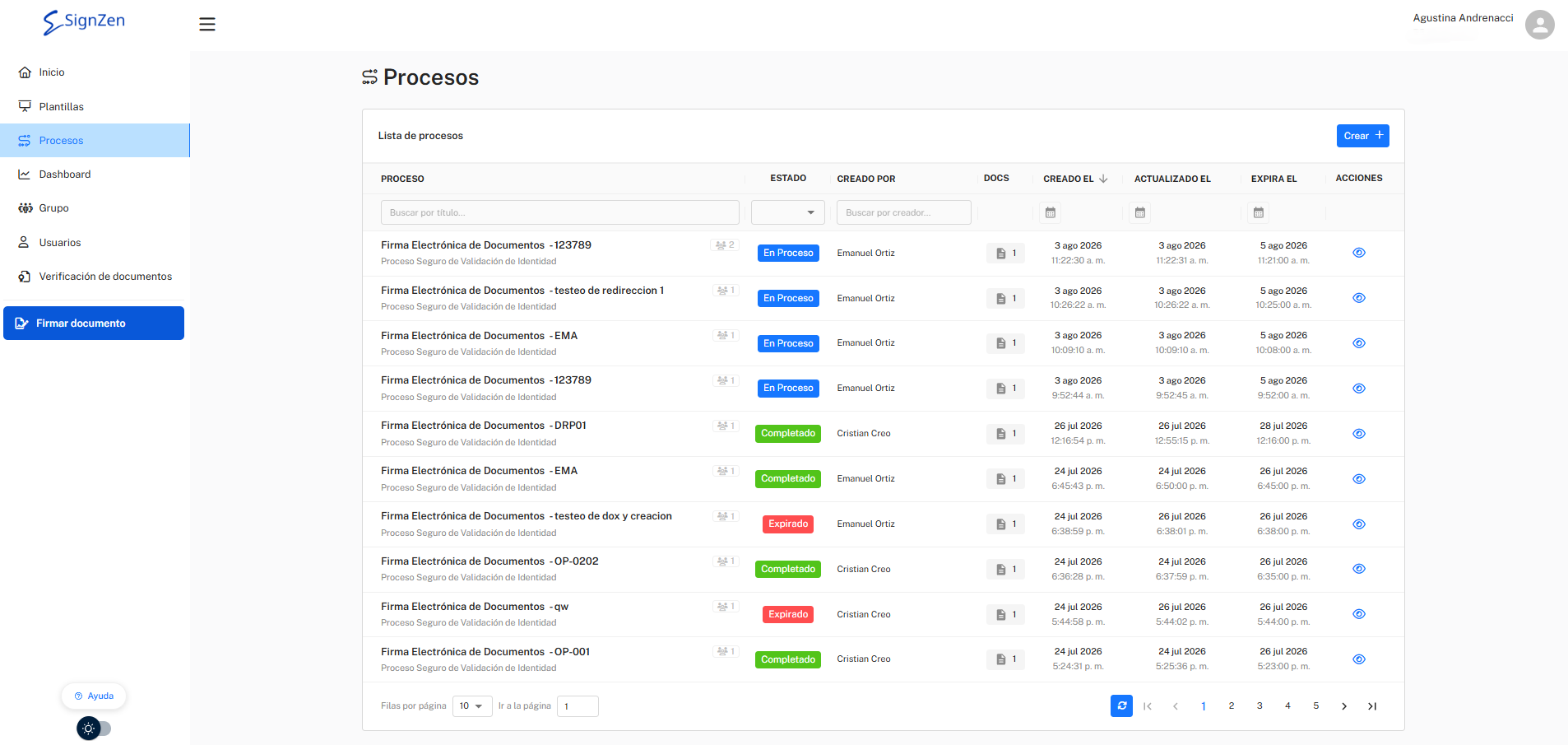View the OP-0202 process details

pyautogui.click(x=1359, y=569)
